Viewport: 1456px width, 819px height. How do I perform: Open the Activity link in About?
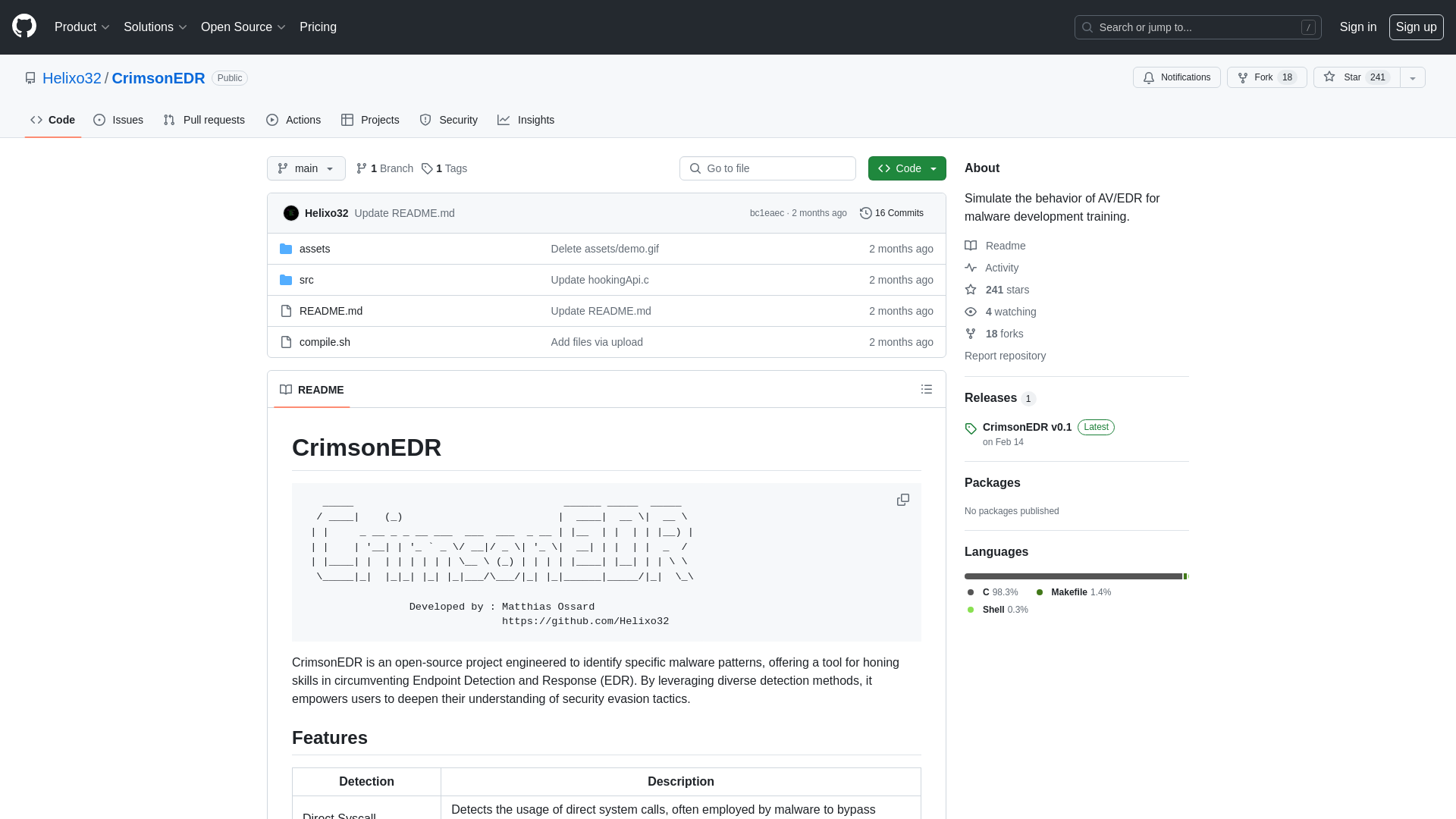tap(992, 268)
